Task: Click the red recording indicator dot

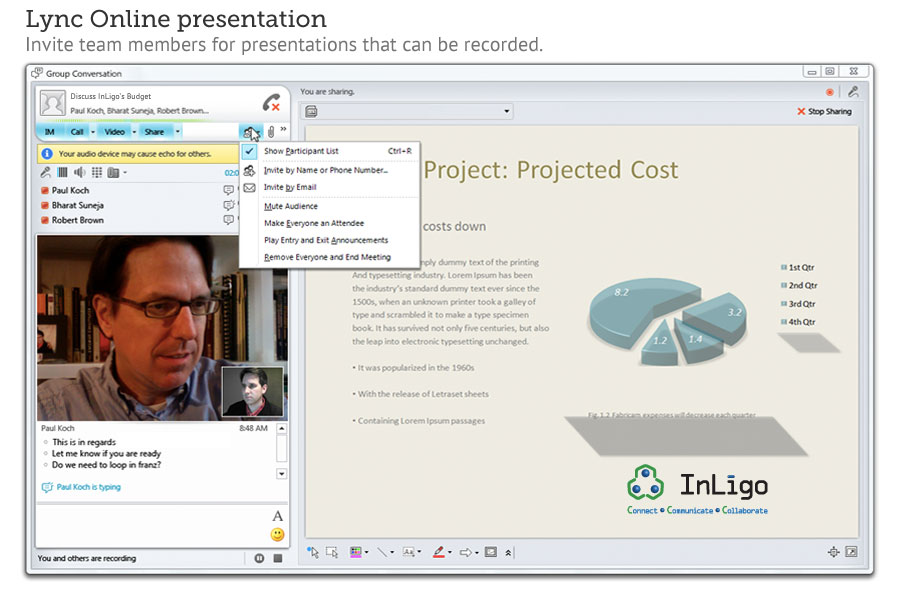Action: pyautogui.click(x=829, y=92)
